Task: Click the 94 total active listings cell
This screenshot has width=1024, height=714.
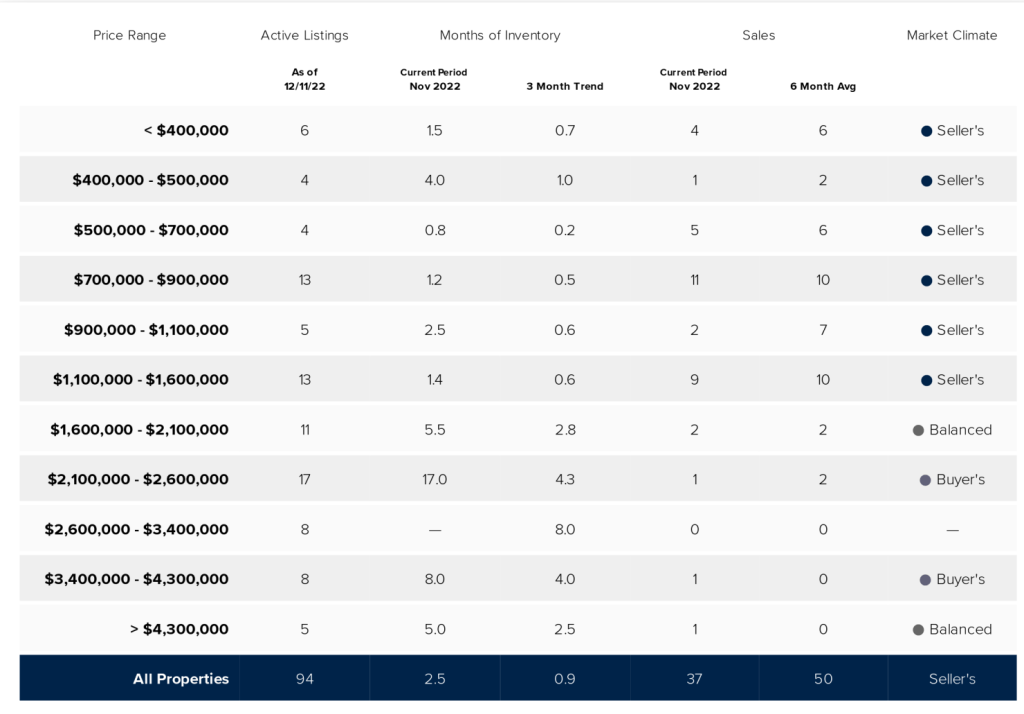Action: coord(304,679)
